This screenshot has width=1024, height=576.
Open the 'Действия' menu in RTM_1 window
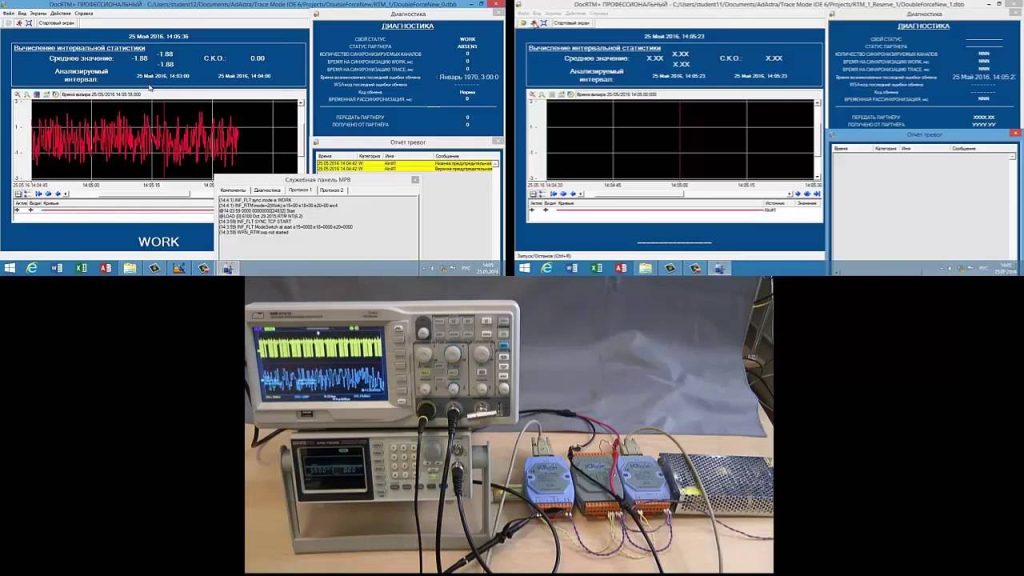60,13
